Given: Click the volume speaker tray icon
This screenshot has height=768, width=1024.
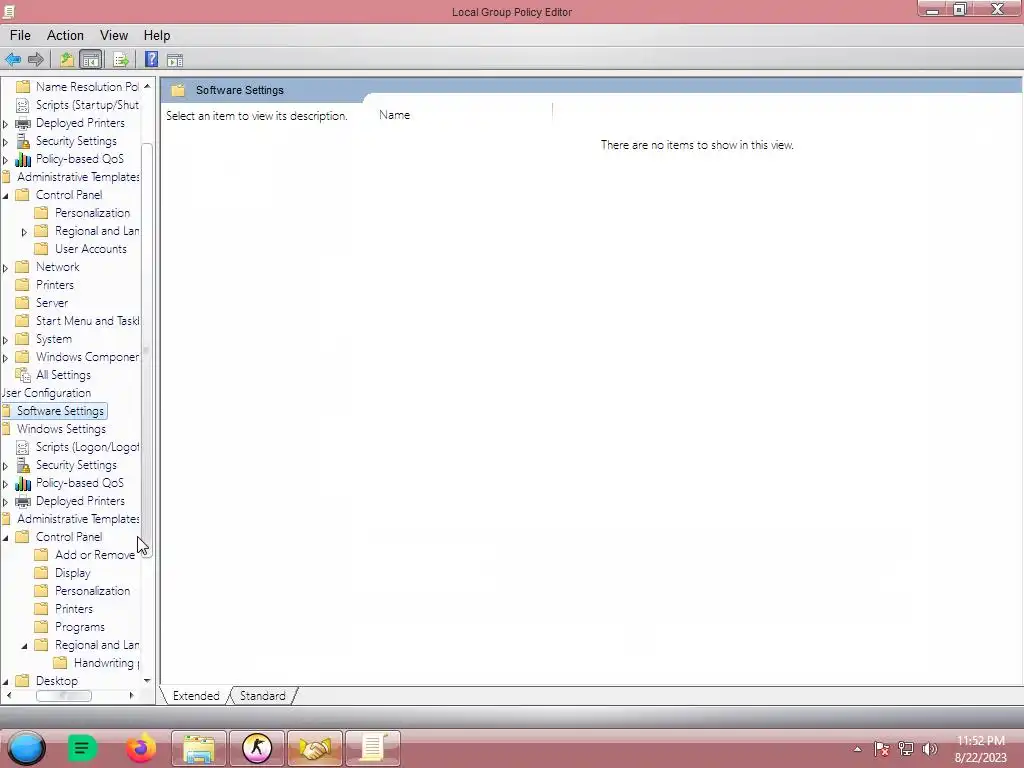Looking at the screenshot, I should (929, 749).
